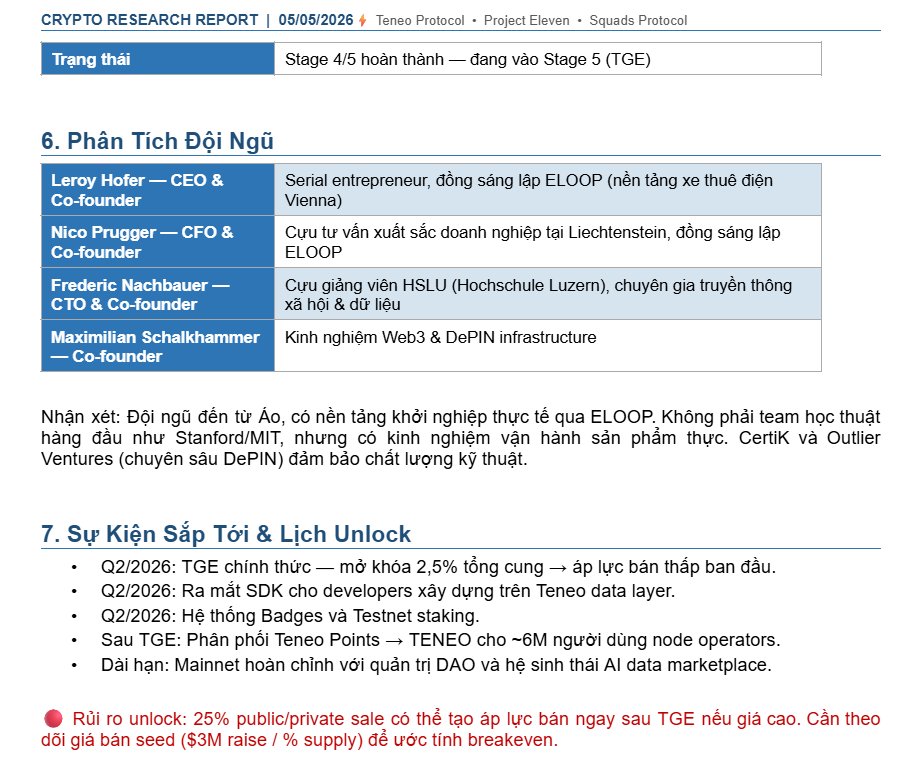Click bullet 'Sau TGE: Phân phối Teneo Points'
918x769 pixels.
click(x=440, y=640)
